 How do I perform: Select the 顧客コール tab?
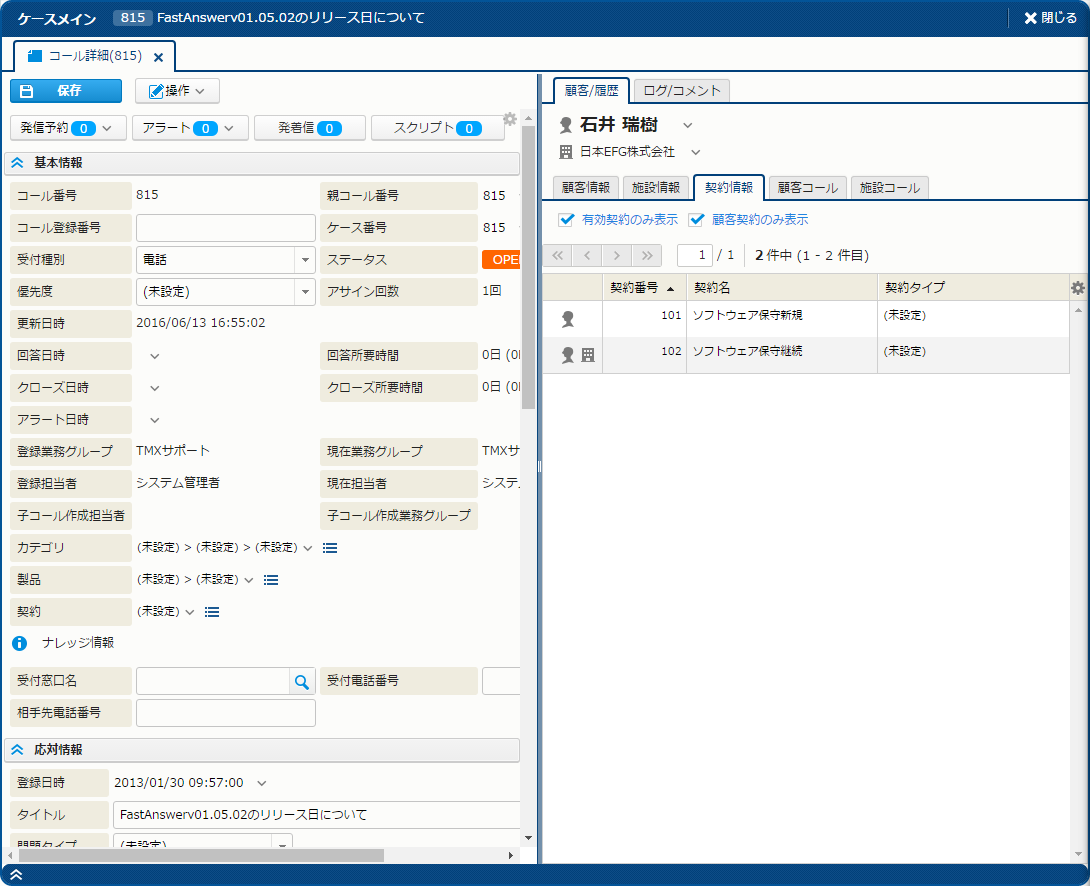tap(807, 187)
